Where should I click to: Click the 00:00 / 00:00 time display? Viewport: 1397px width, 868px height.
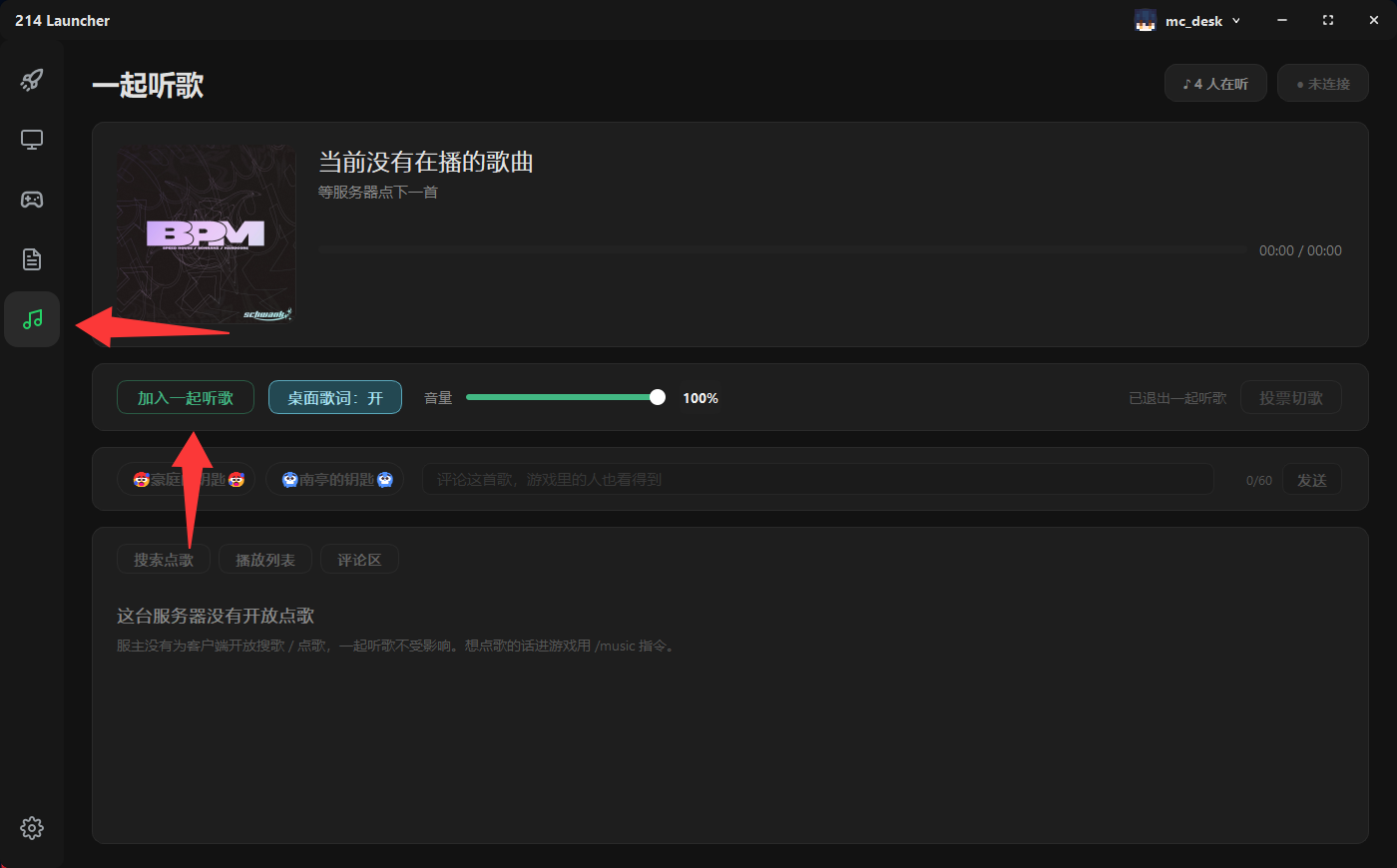click(x=1300, y=250)
